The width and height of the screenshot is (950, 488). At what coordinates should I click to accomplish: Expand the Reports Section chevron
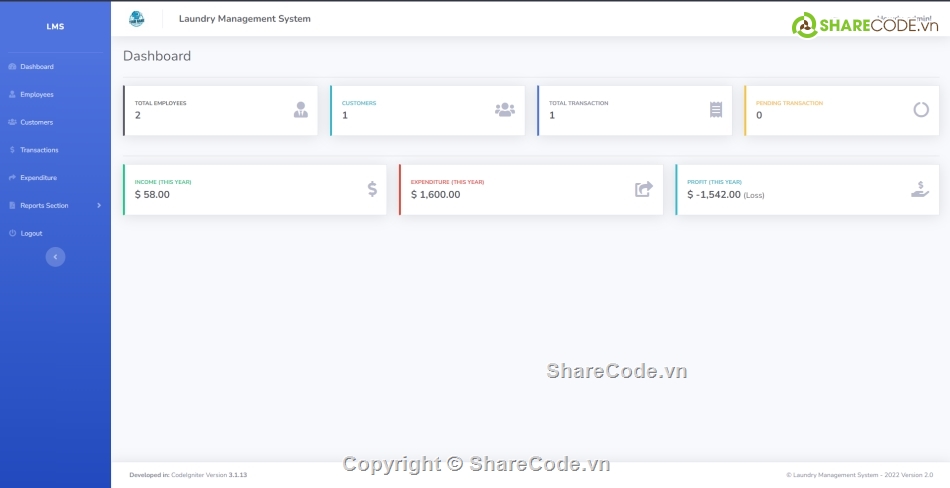[99, 206]
